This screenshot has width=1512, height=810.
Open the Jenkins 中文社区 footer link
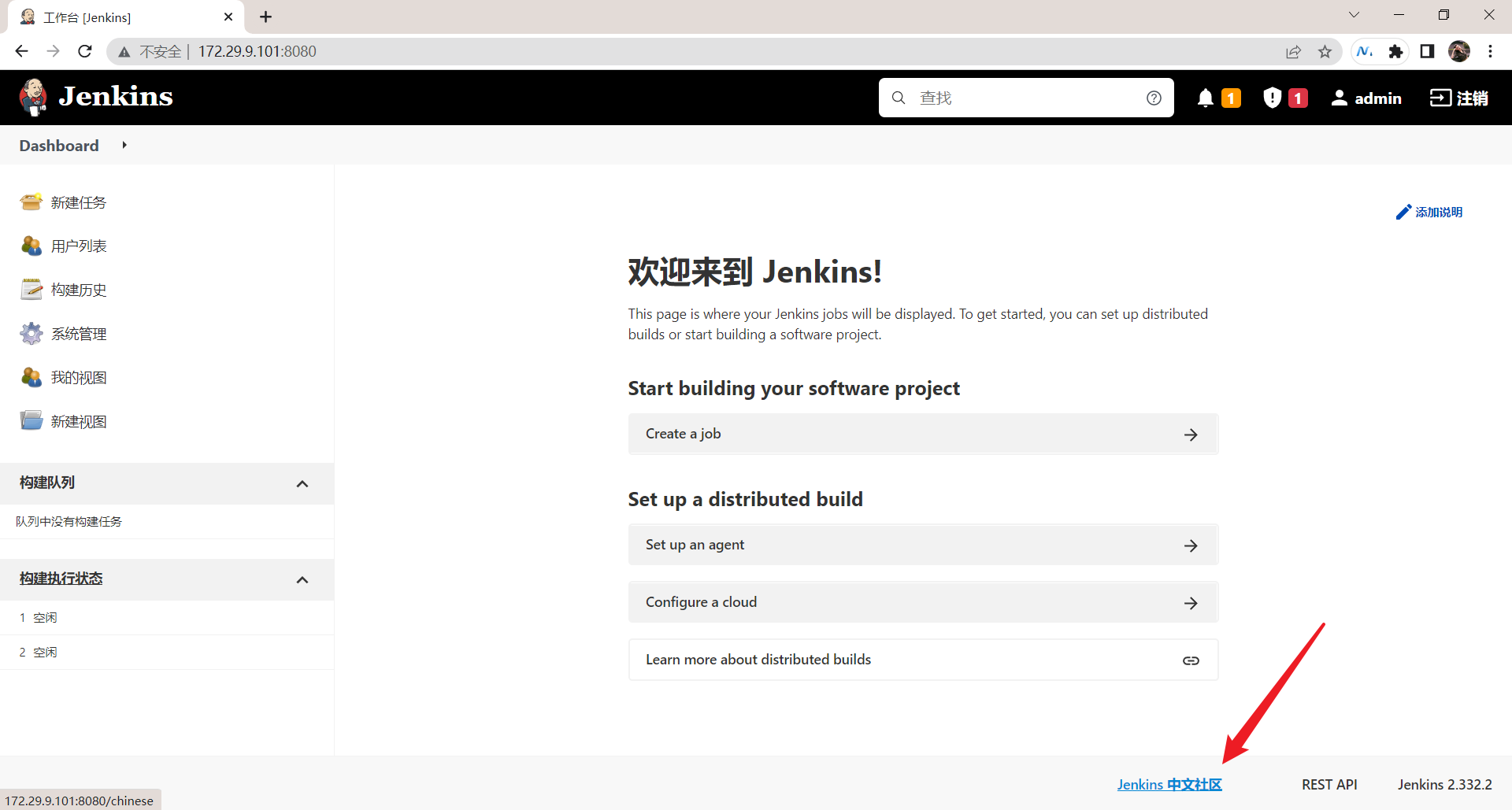coord(1169,784)
